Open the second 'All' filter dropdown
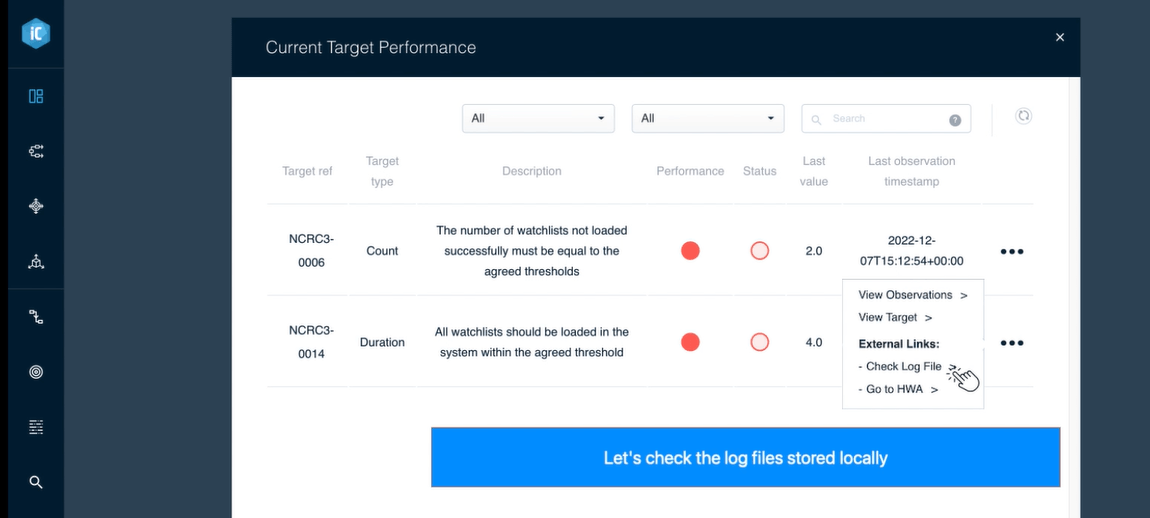The width and height of the screenshot is (1150, 518). pyautogui.click(x=707, y=118)
